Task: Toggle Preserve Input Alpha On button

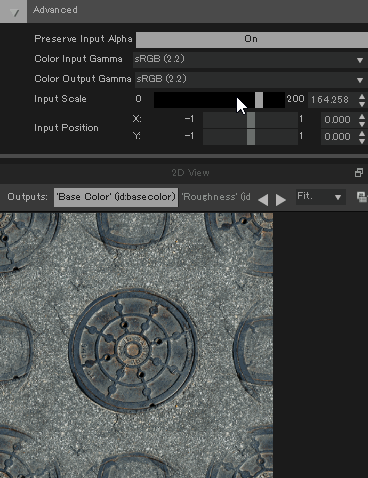Action: pos(252,39)
